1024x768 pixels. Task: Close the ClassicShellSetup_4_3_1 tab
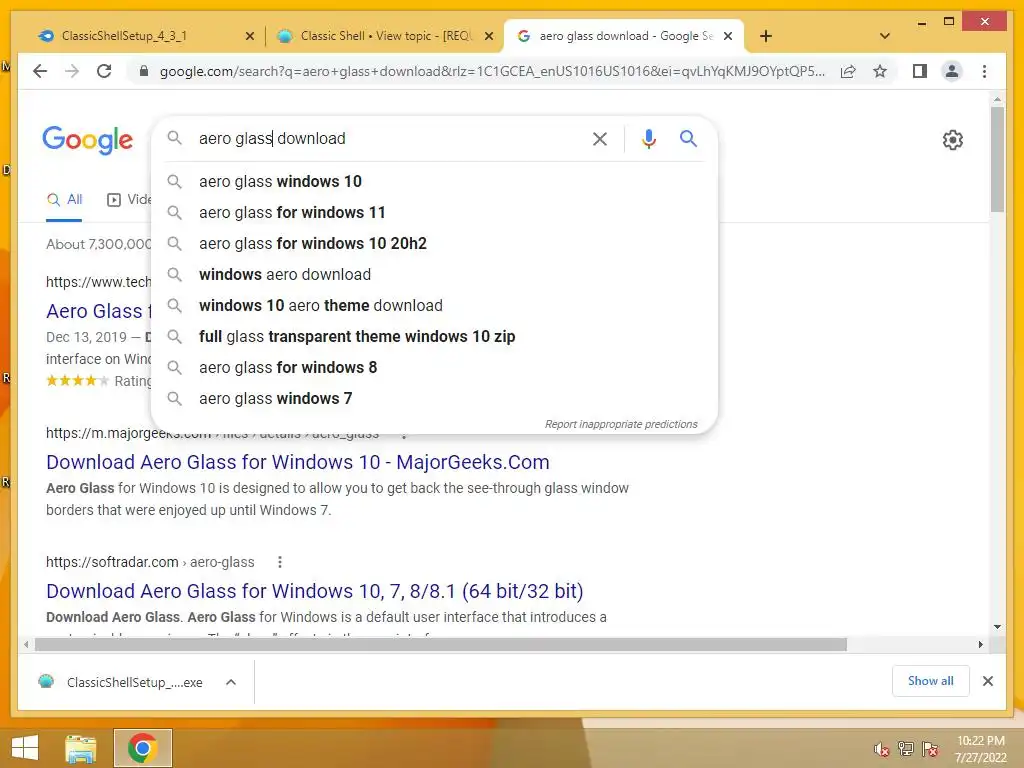(x=249, y=37)
